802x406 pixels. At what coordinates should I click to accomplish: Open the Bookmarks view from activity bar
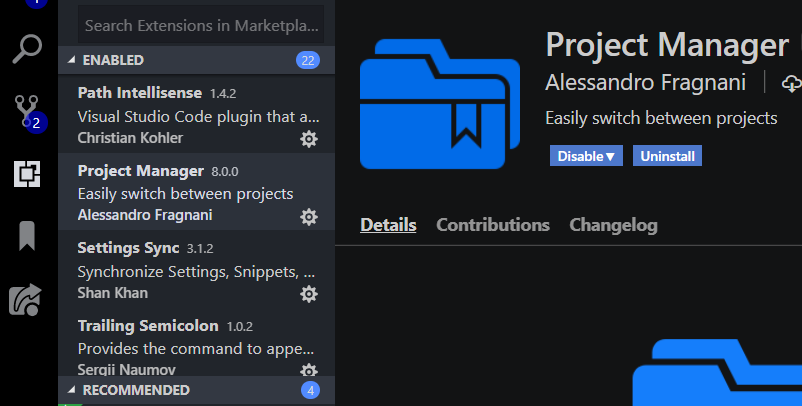pyautogui.click(x=27, y=236)
